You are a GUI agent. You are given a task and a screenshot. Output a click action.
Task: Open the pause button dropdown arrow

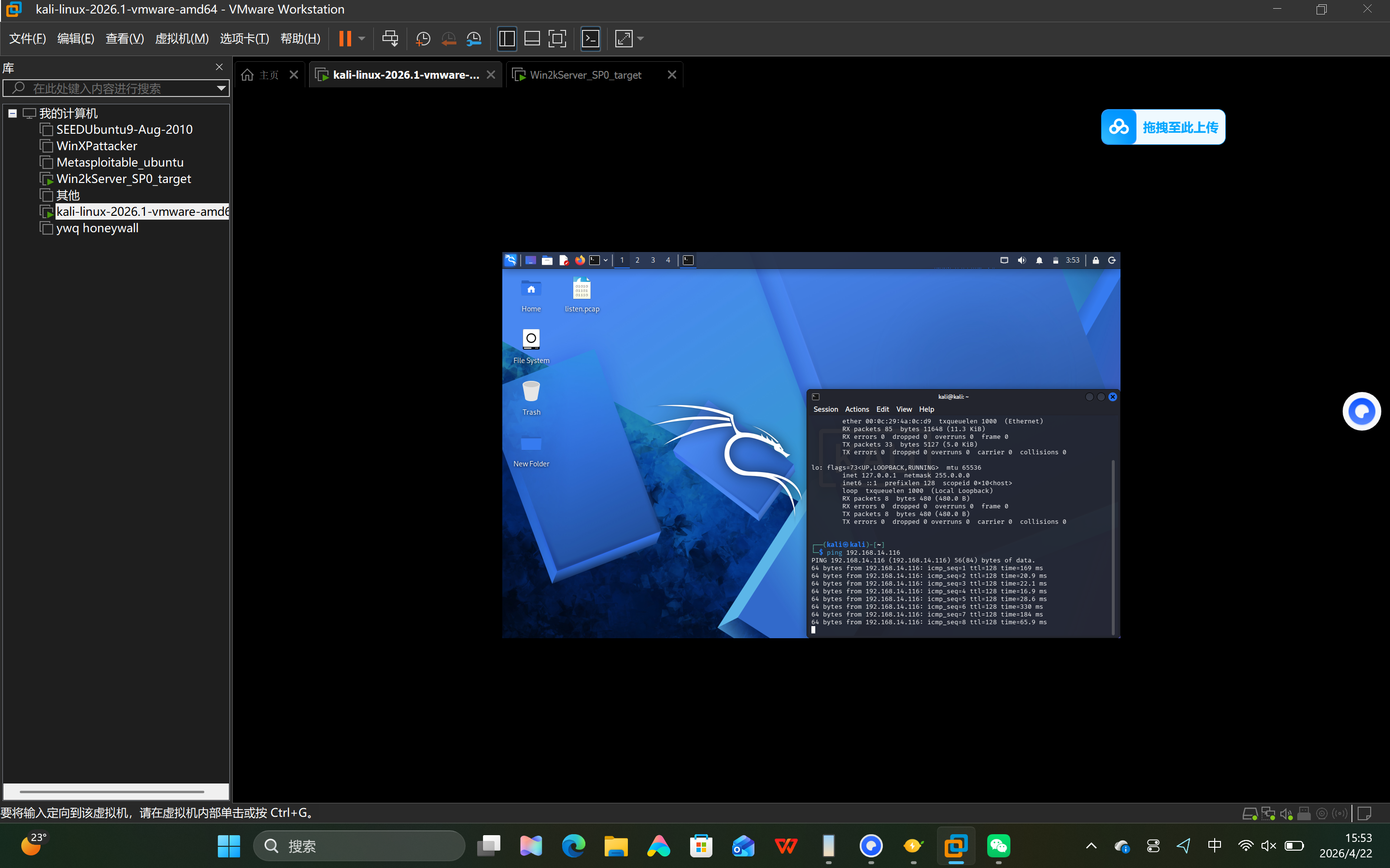[x=362, y=39]
